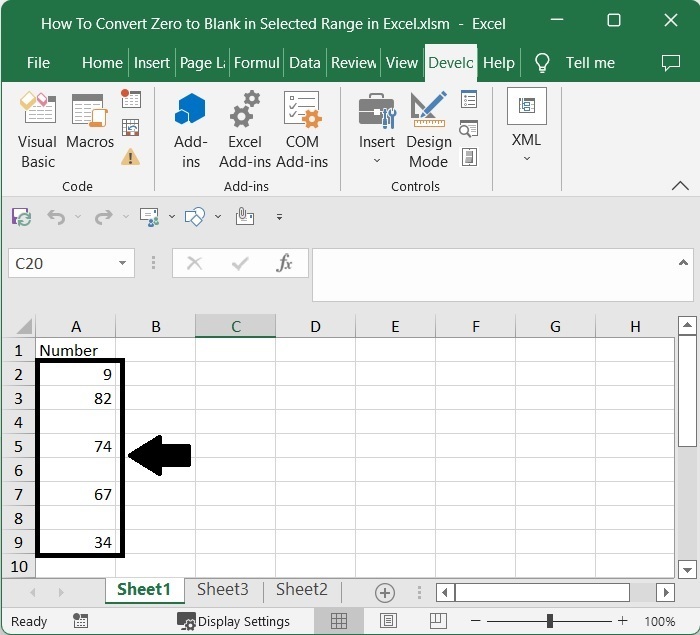Image resolution: width=700 pixels, height=635 pixels.
Task: Switch to Page Layout view
Action: tap(387, 621)
